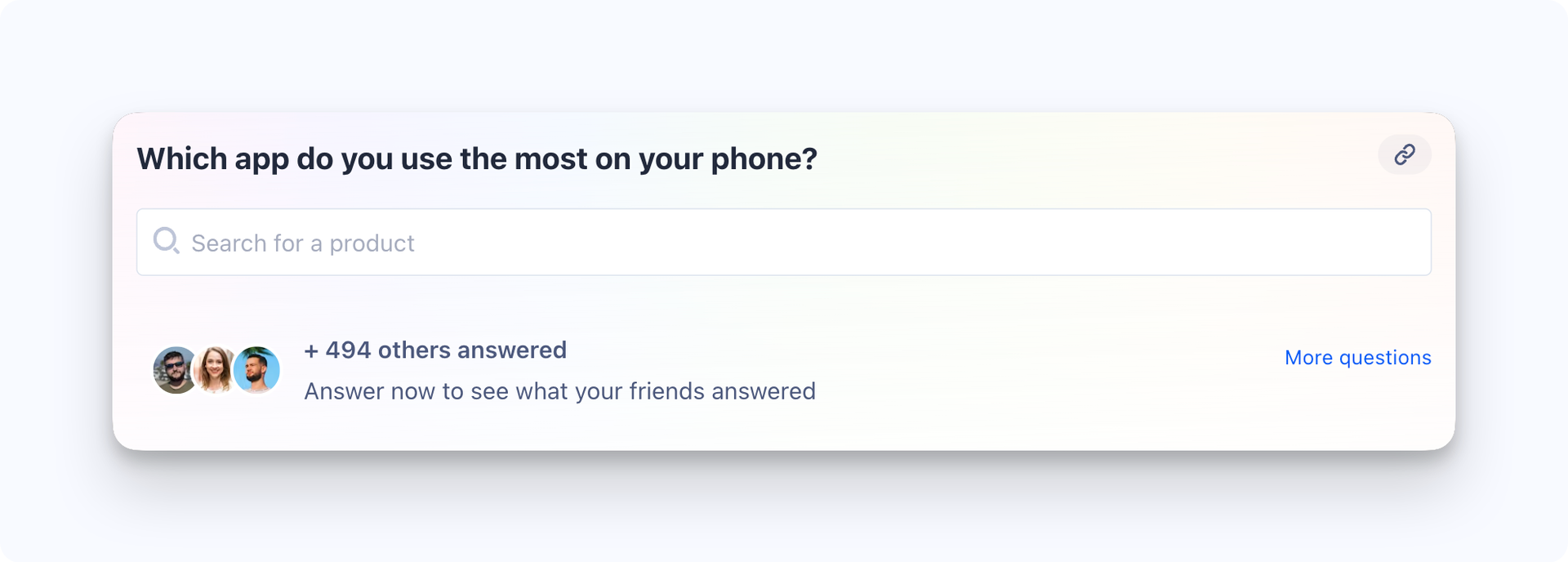Click the magnifying glass search icon
The height and width of the screenshot is (562, 1568).
coord(166,241)
